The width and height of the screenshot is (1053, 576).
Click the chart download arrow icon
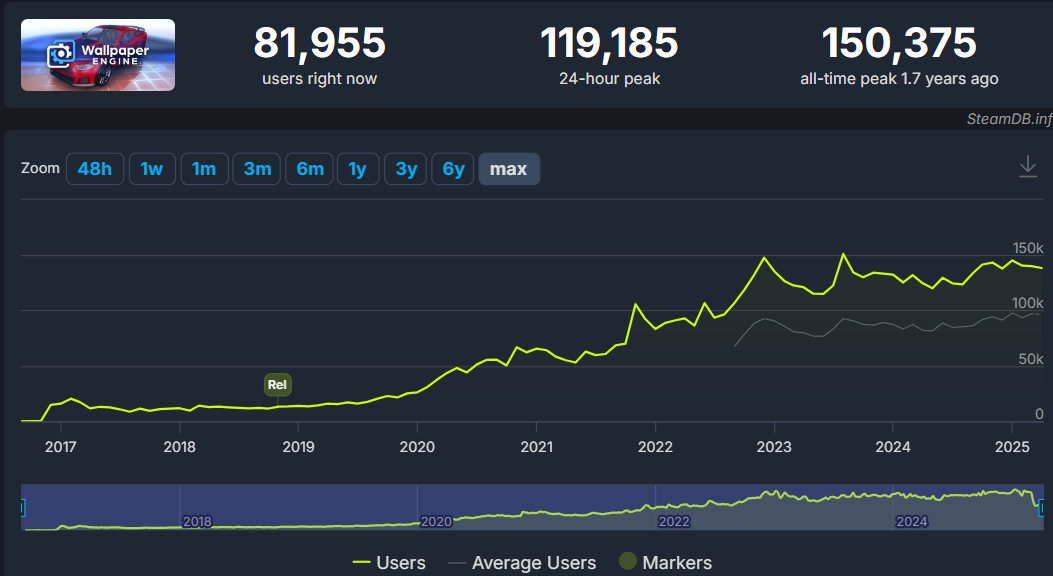1027,166
